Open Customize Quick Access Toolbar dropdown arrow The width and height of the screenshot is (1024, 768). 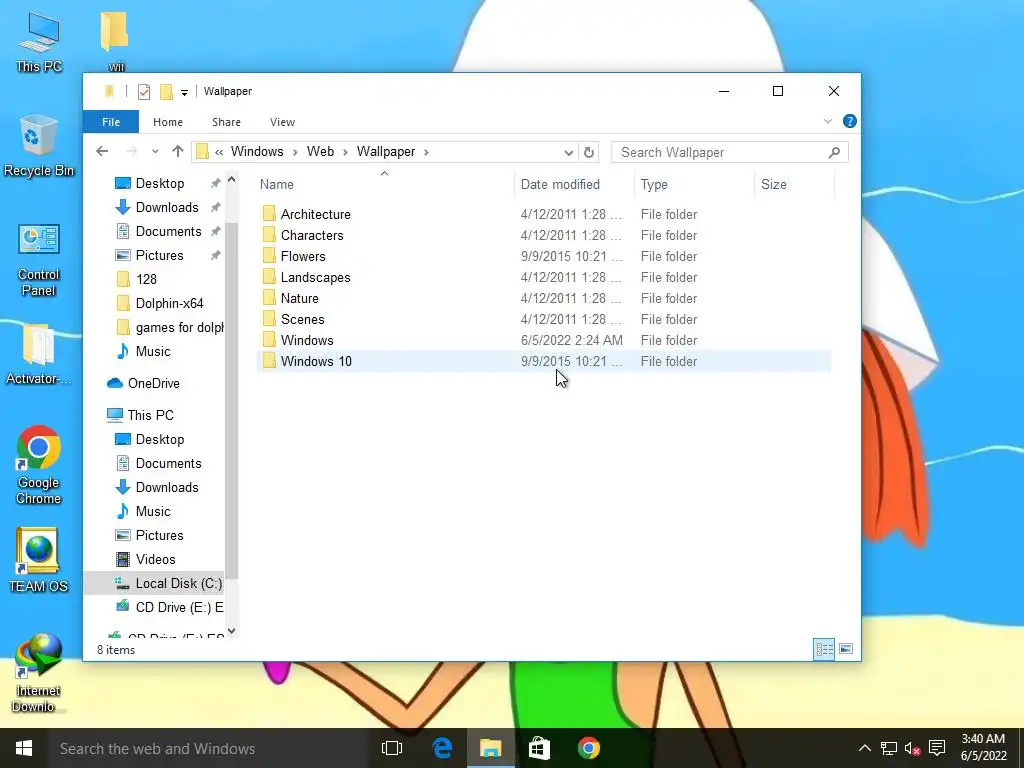[x=185, y=92]
